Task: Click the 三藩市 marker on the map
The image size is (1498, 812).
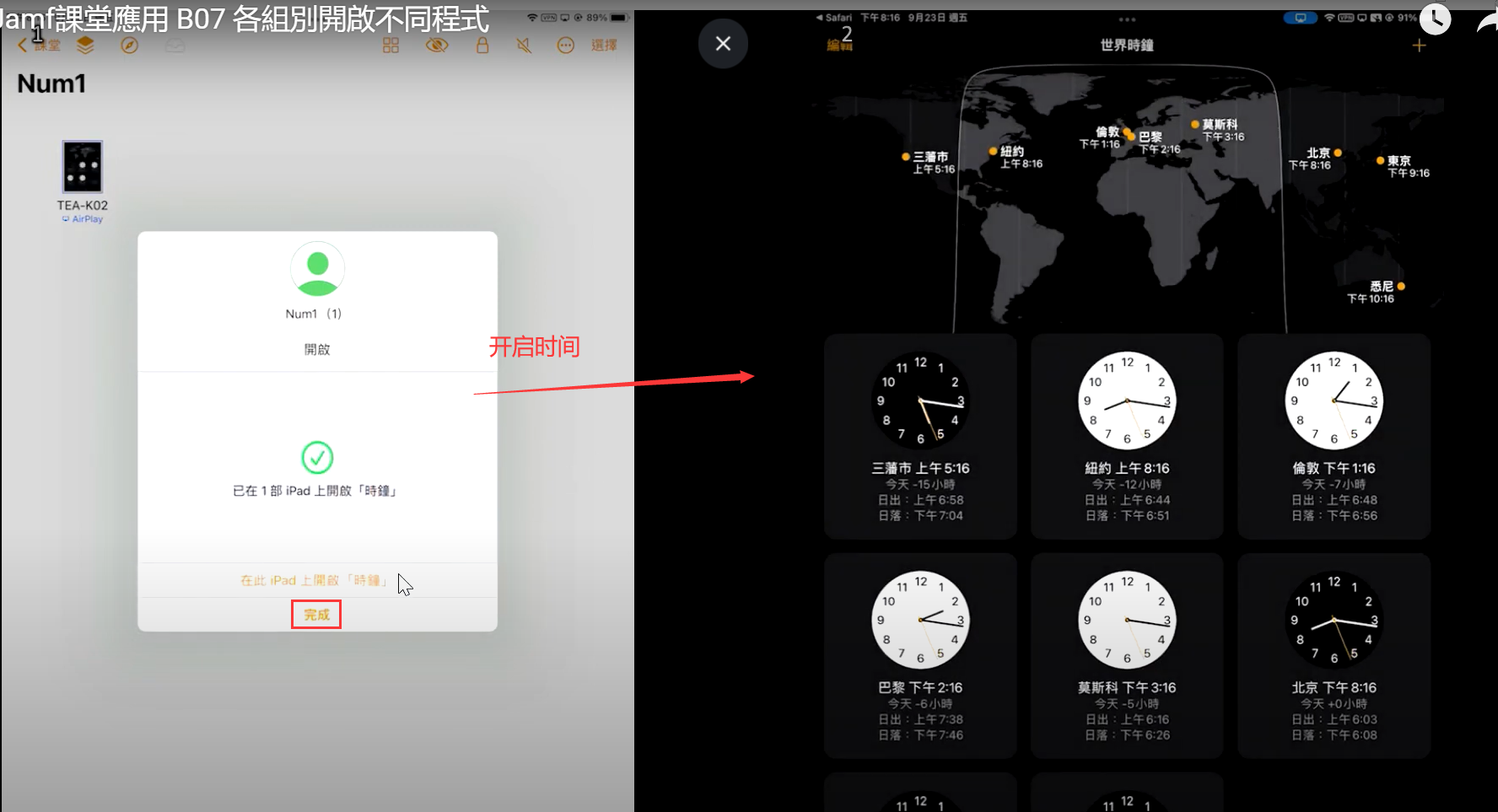Action: coord(906,157)
